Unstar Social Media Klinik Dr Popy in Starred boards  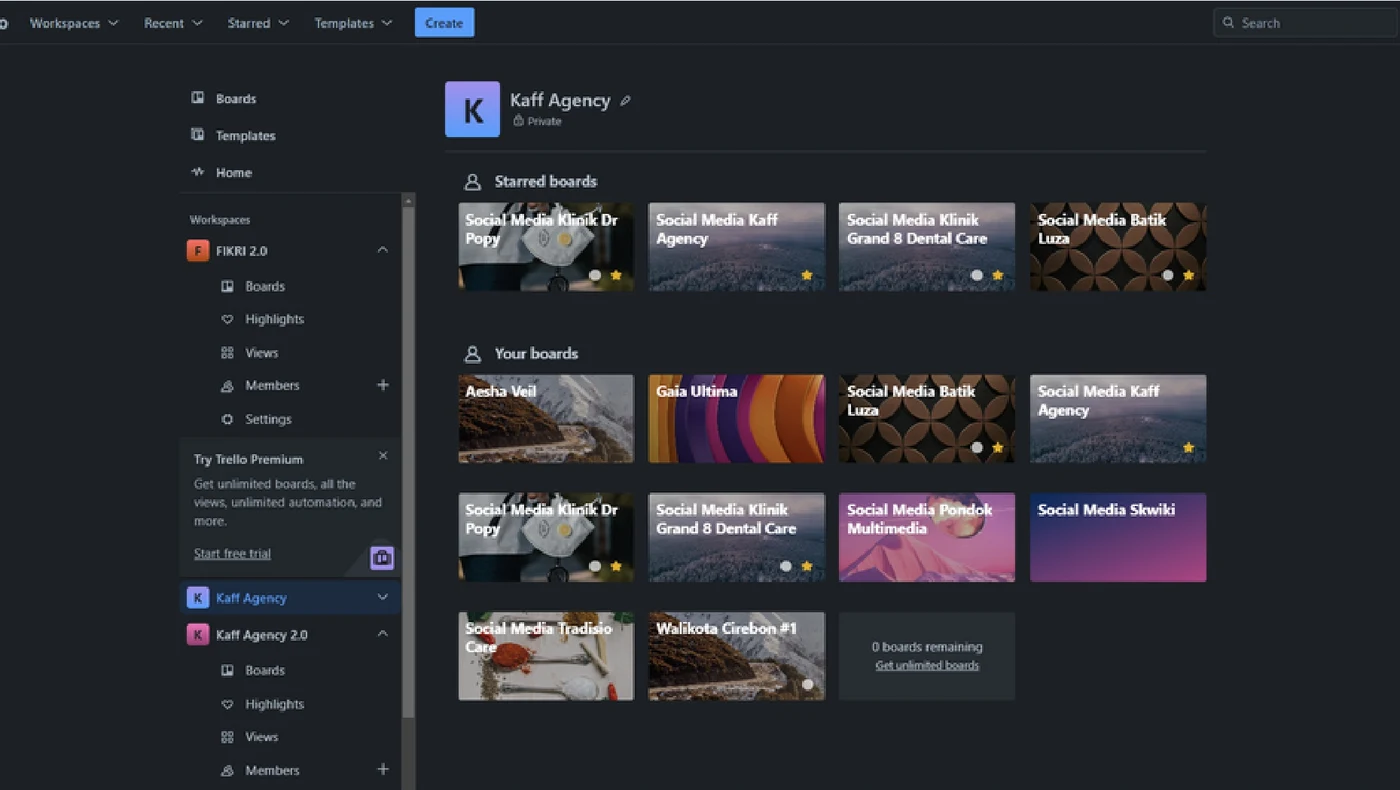[616, 275]
